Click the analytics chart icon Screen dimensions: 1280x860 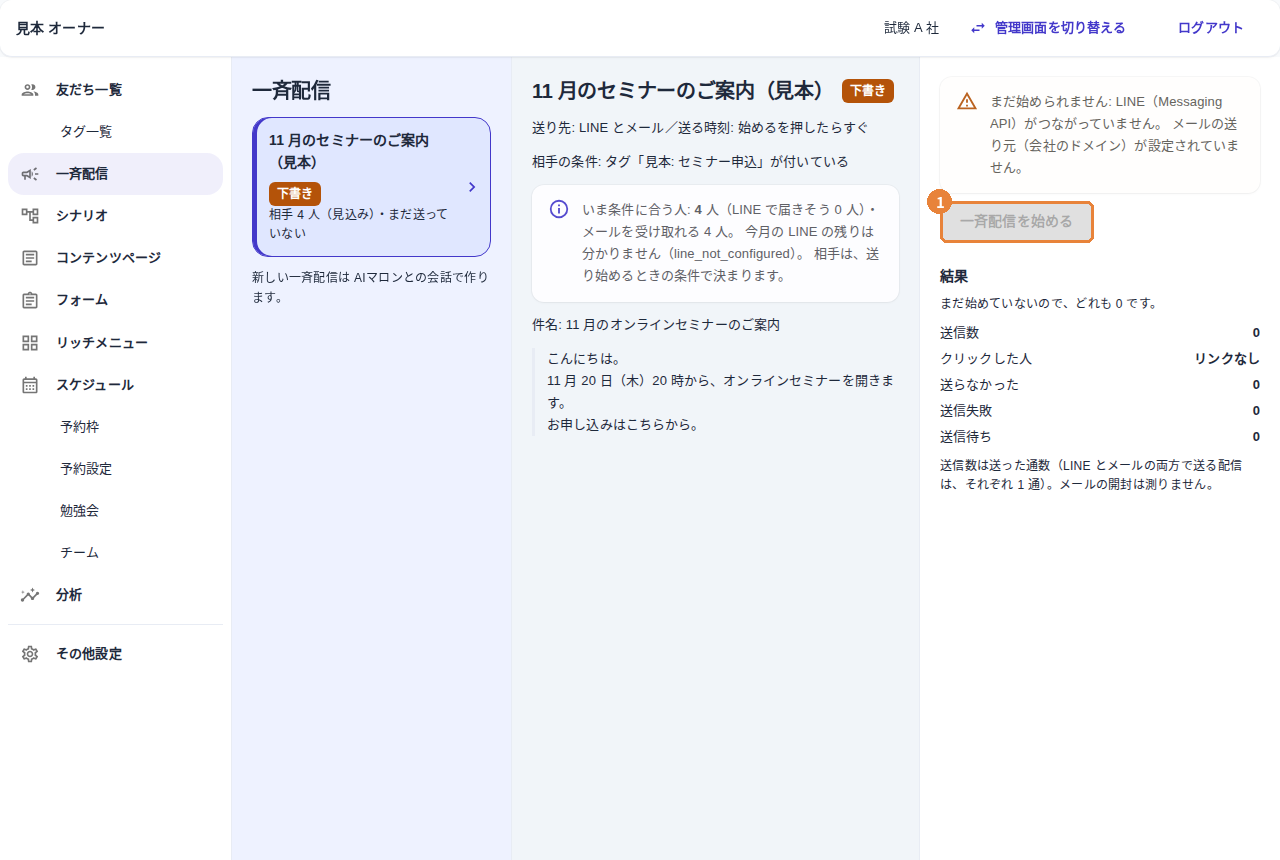30,595
